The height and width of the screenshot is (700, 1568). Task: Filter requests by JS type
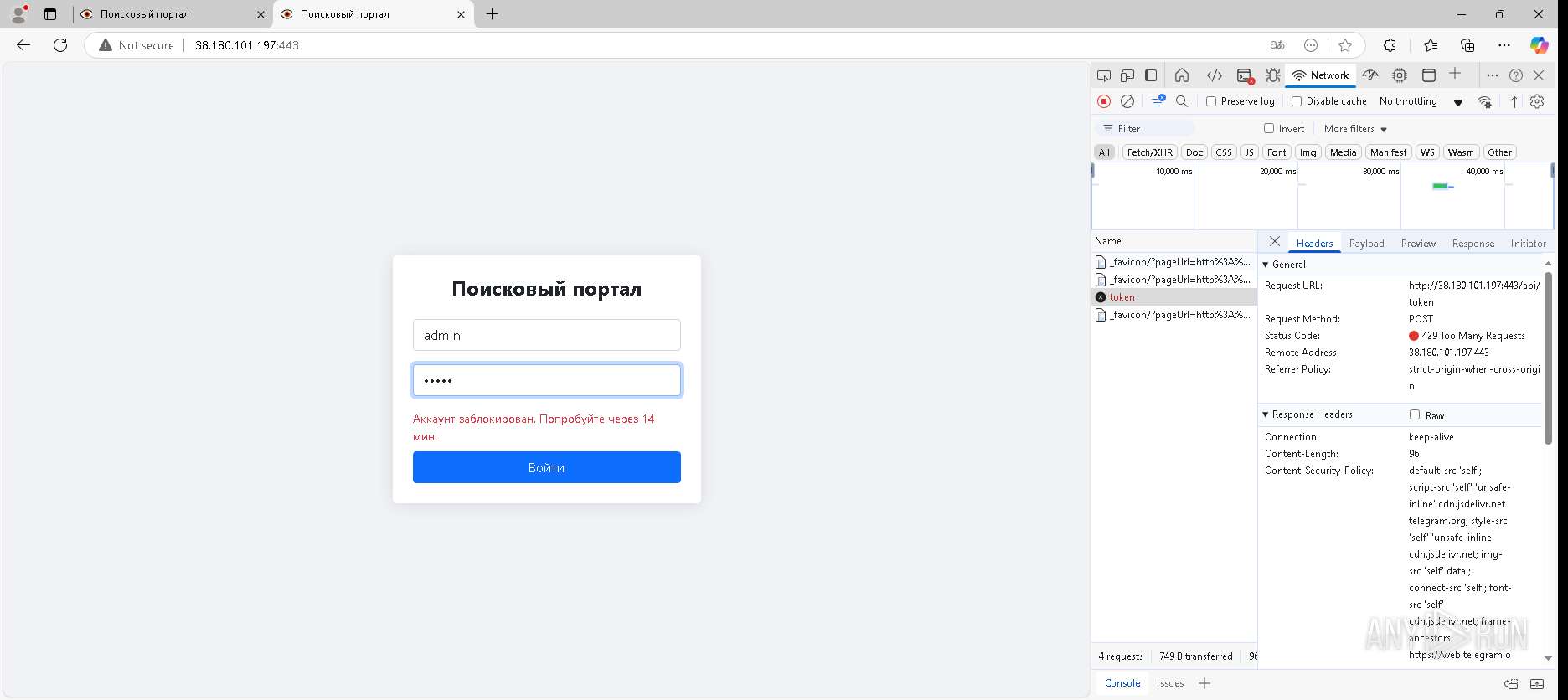(x=1249, y=152)
